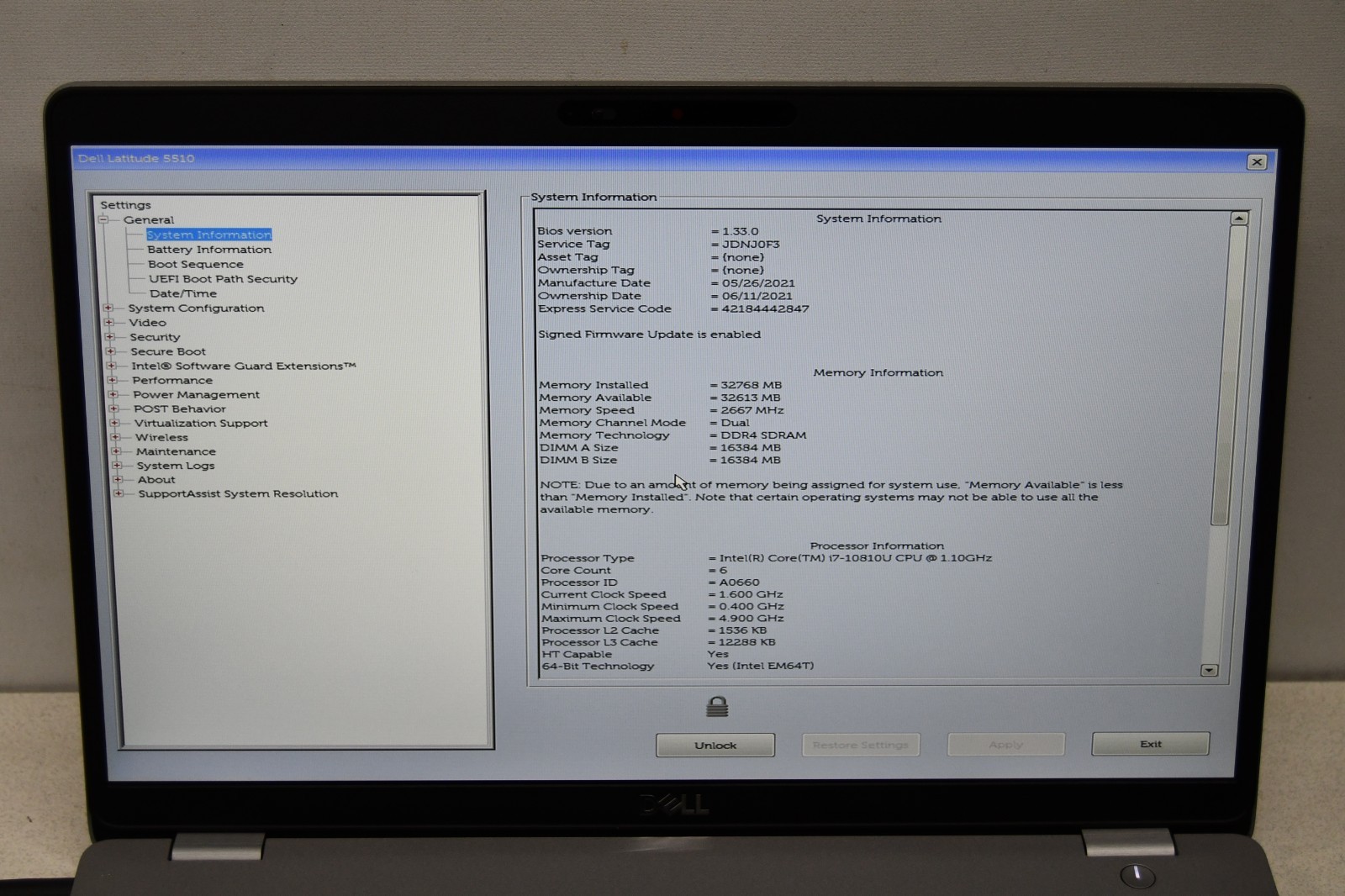Select the Power Management label
Viewport: 1345px width, 896px height.
[x=196, y=394]
